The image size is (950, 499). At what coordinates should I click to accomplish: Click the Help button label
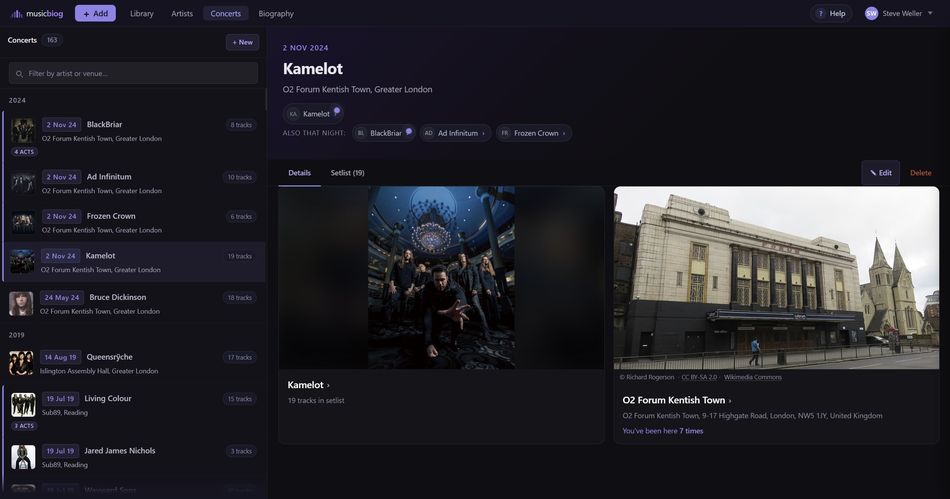point(837,13)
